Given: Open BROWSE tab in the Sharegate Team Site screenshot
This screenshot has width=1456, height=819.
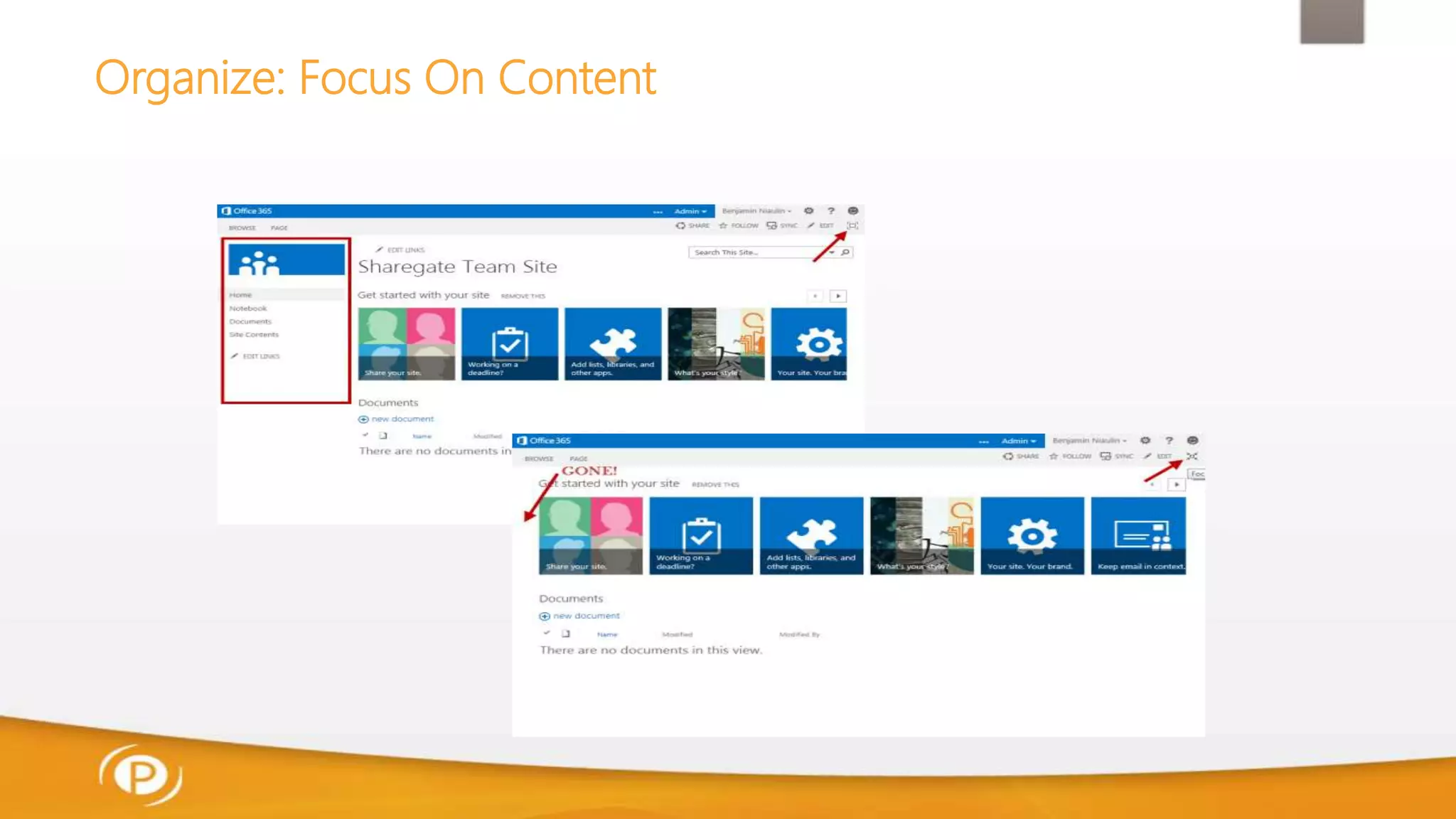Looking at the screenshot, I should tap(242, 228).
